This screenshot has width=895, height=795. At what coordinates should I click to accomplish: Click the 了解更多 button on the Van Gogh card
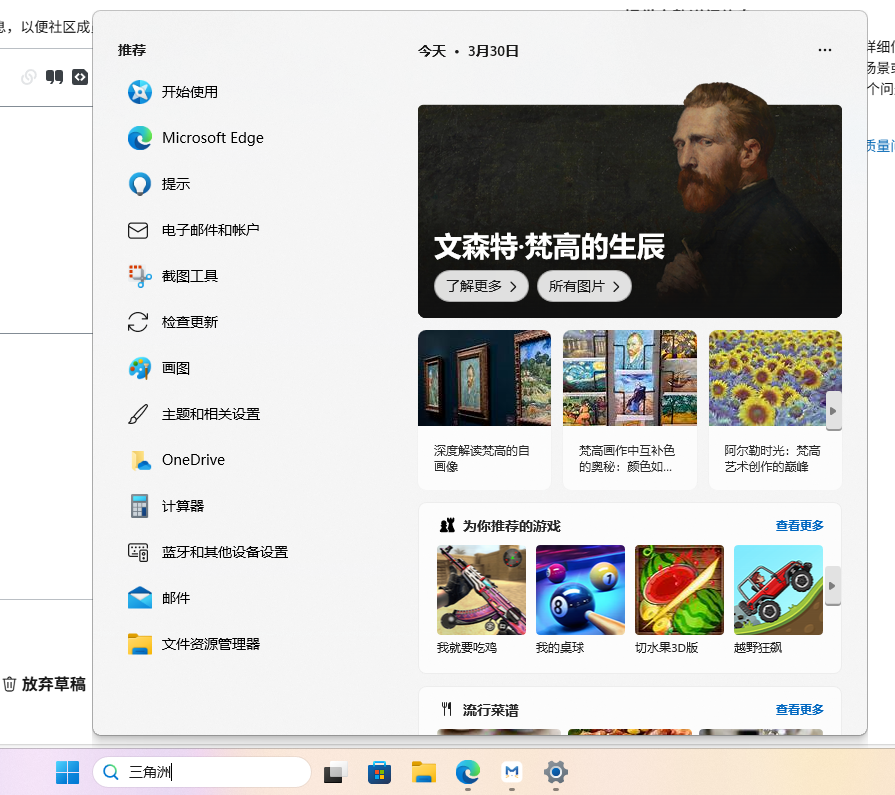coord(481,285)
